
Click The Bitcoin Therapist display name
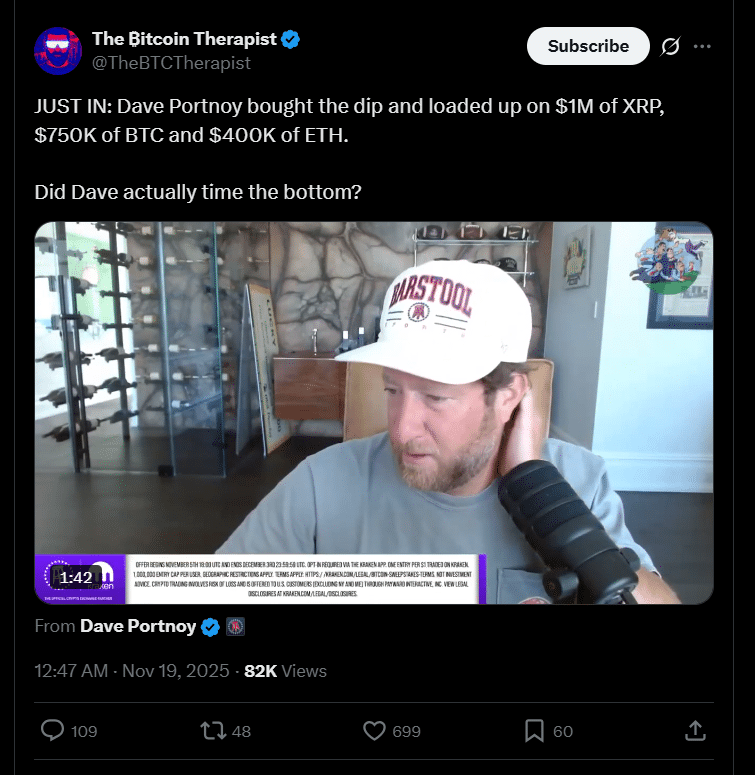(x=185, y=39)
